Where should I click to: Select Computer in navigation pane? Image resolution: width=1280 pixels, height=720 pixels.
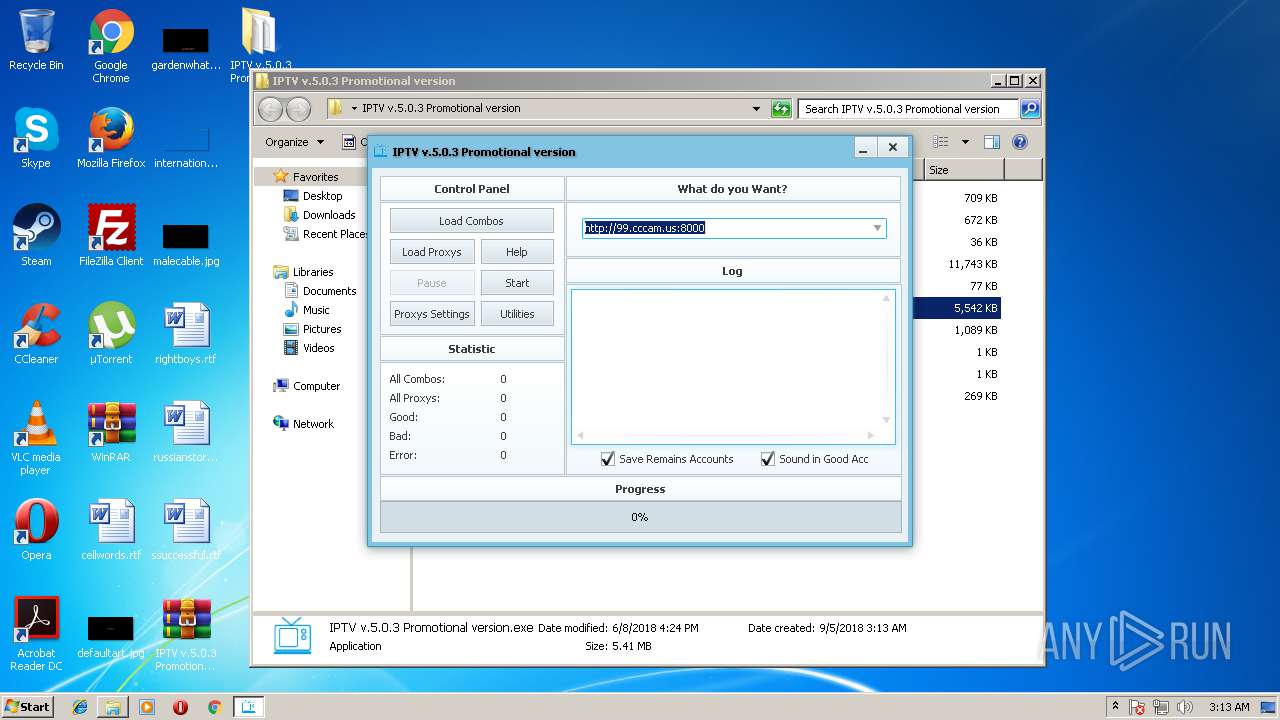pos(316,386)
